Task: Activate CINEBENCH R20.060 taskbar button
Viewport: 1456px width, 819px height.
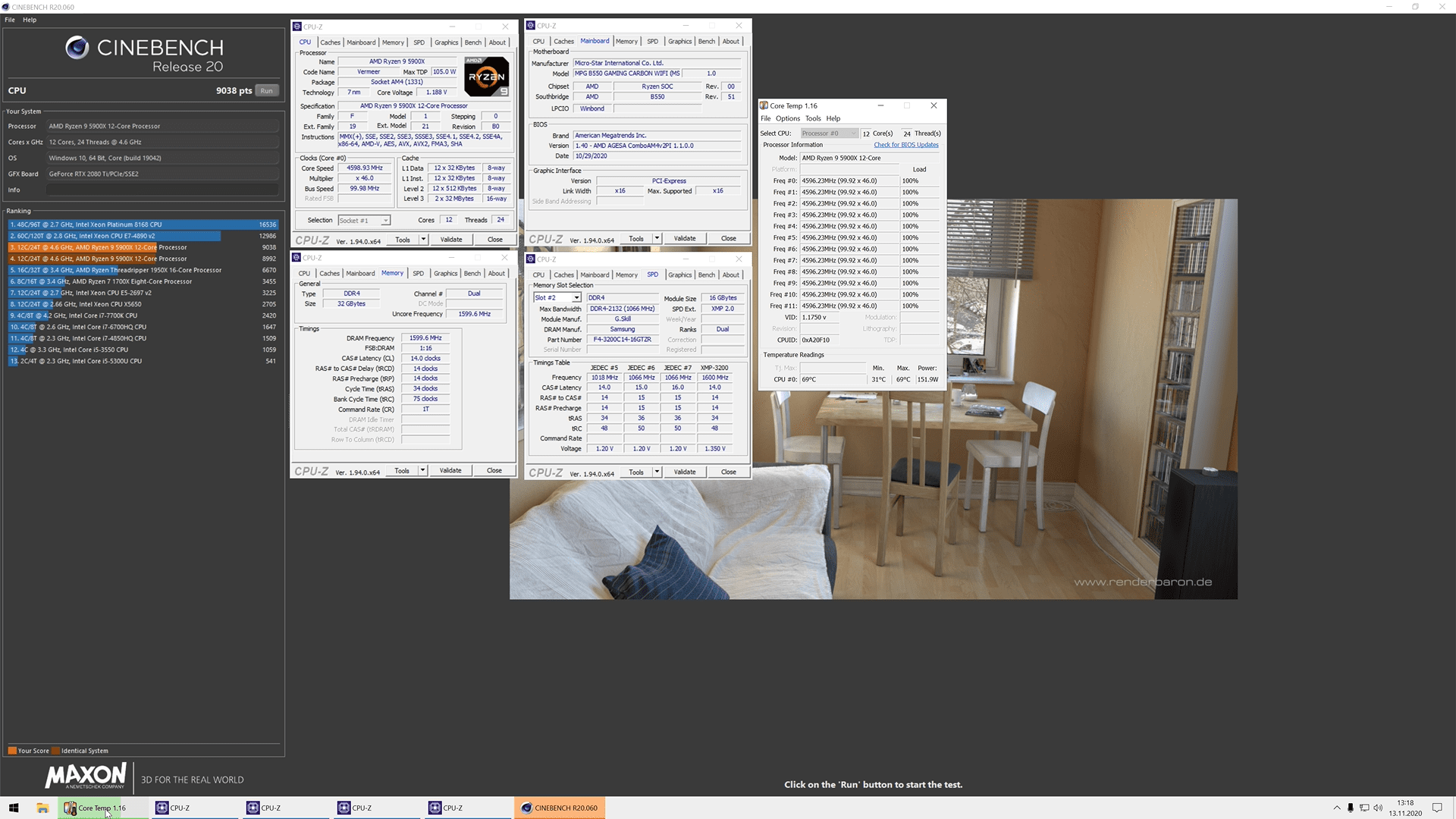Action: (560, 808)
